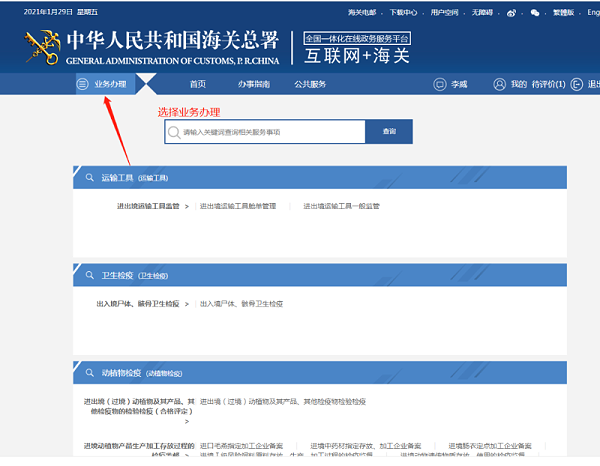This screenshot has height=466, width=600.
Task: Open 进出境（过境）动植物及其产品、其他检疫物检验检疫 link
Action: [283, 401]
